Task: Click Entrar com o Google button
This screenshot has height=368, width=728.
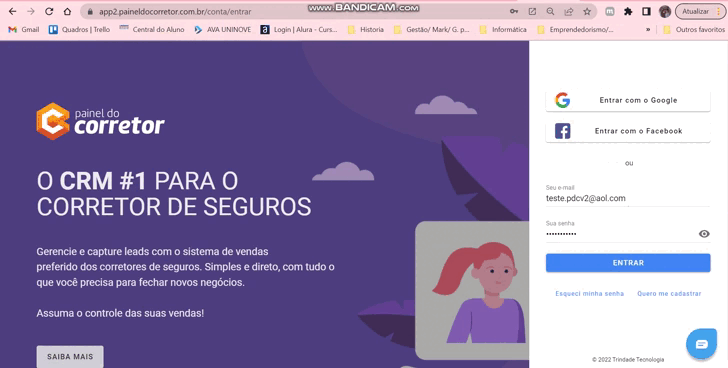Action: pyautogui.click(x=628, y=100)
